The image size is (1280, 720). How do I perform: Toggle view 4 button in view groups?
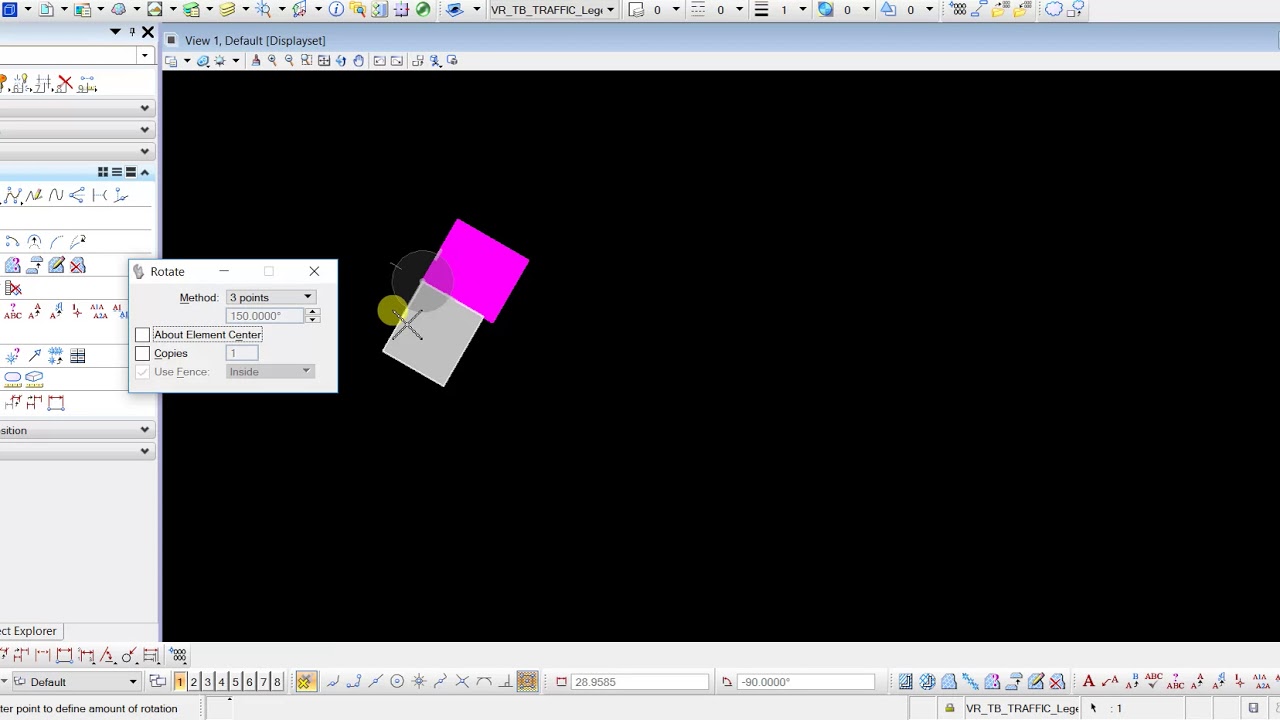pos(222,682)
